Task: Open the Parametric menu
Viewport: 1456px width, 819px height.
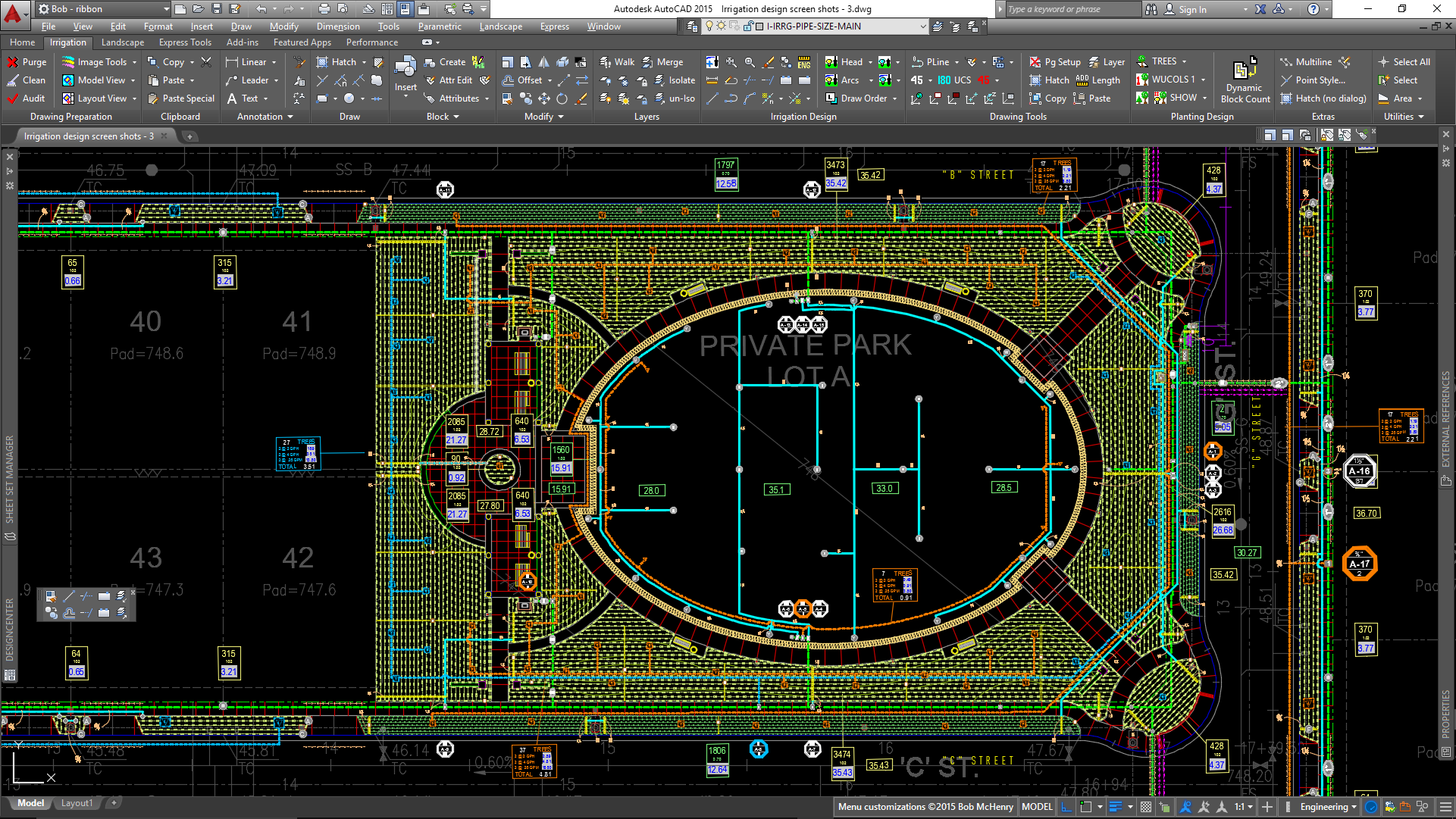Action: point(440,27)
